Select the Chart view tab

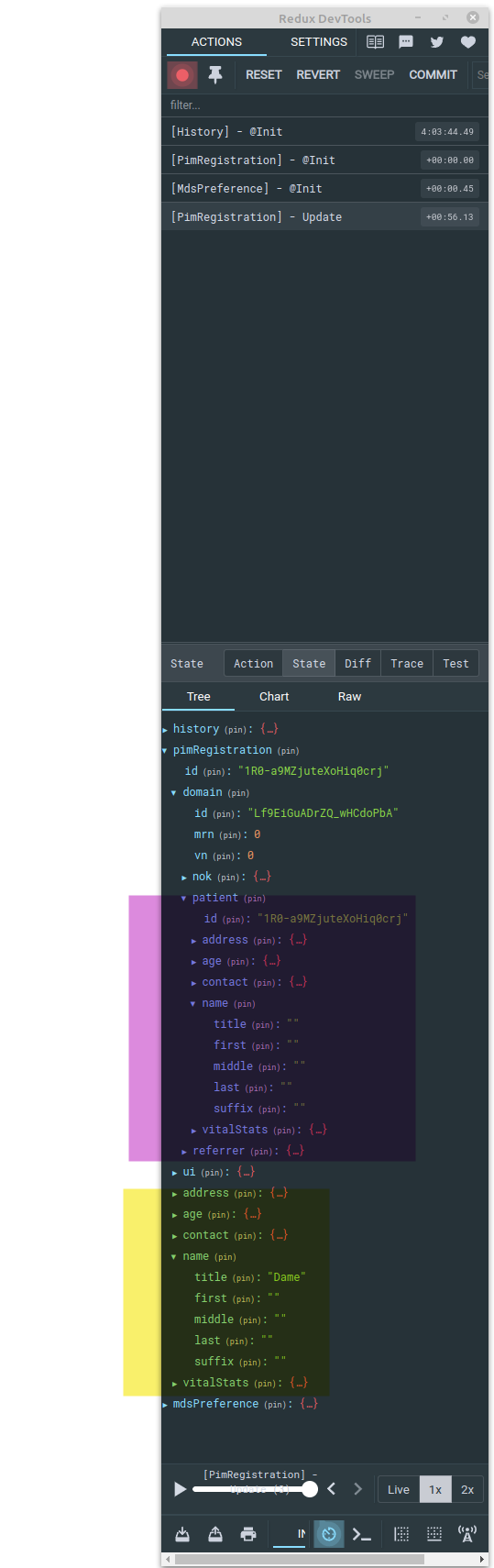point(274,697)
